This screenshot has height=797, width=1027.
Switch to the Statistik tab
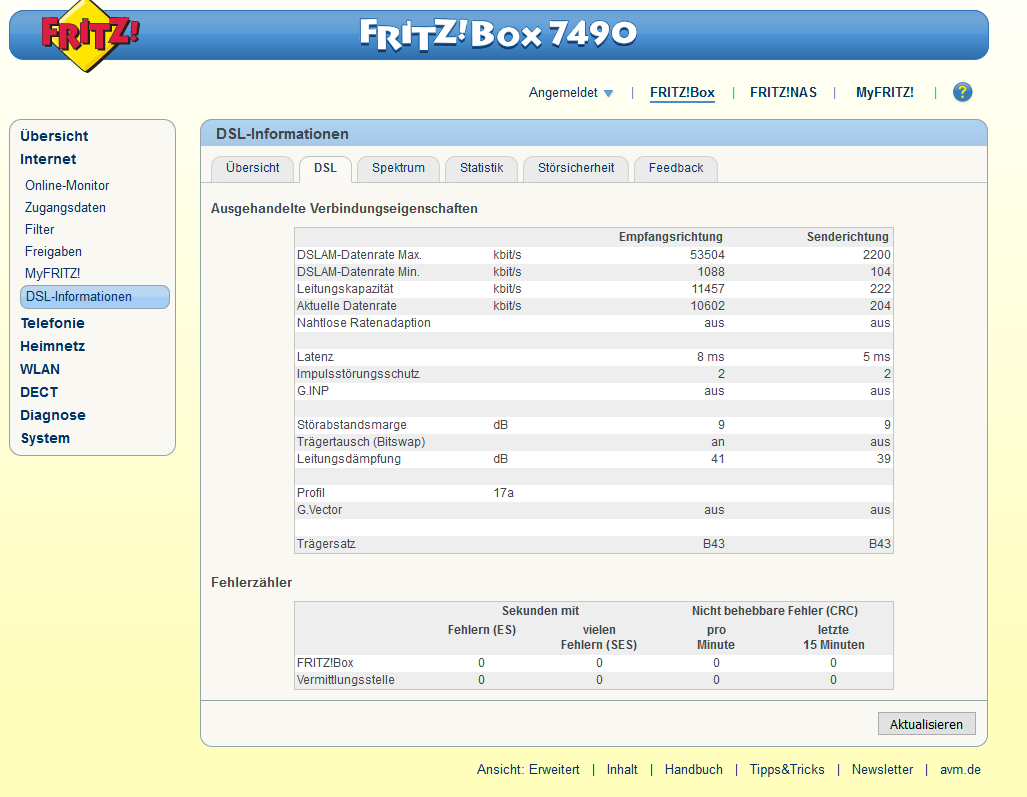point(481,168)
